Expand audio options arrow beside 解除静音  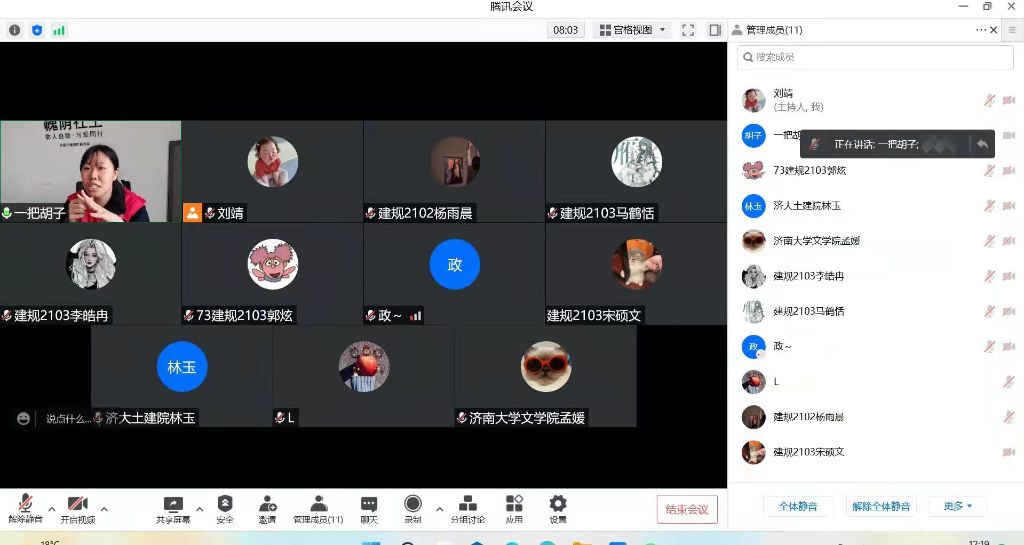pos(51,509)
